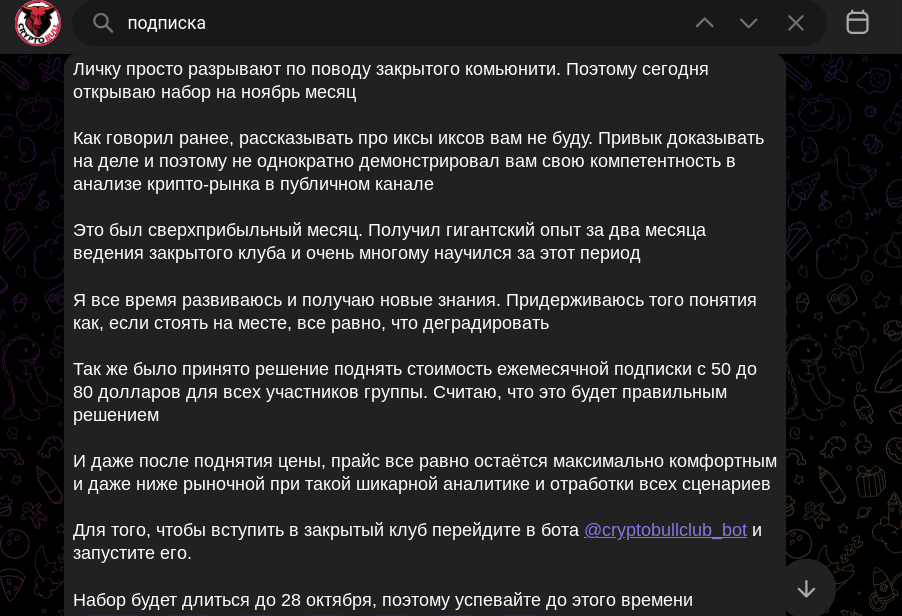Click the line "Набор будет длиться до 28 октября"
The height and width of the screenshot is (616, 902).
tap(383, 600)
